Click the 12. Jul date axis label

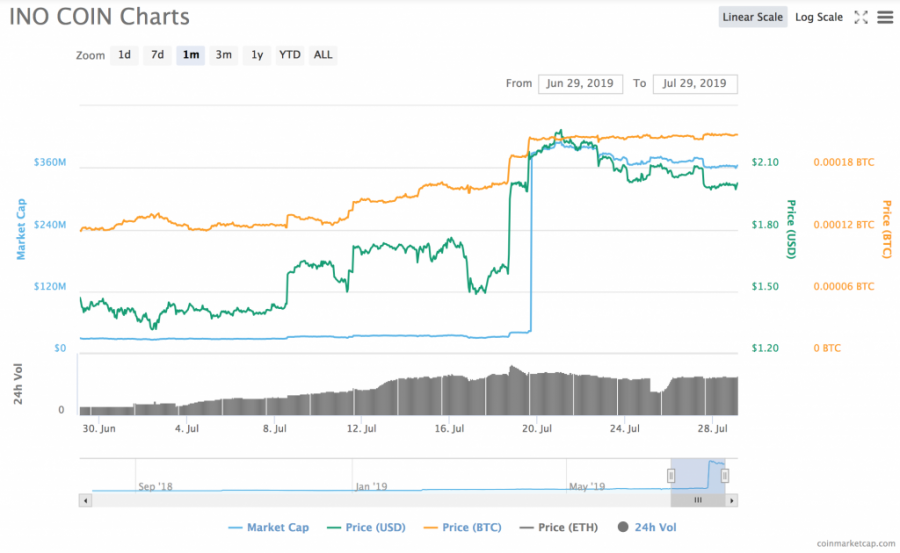pos(362,428)
